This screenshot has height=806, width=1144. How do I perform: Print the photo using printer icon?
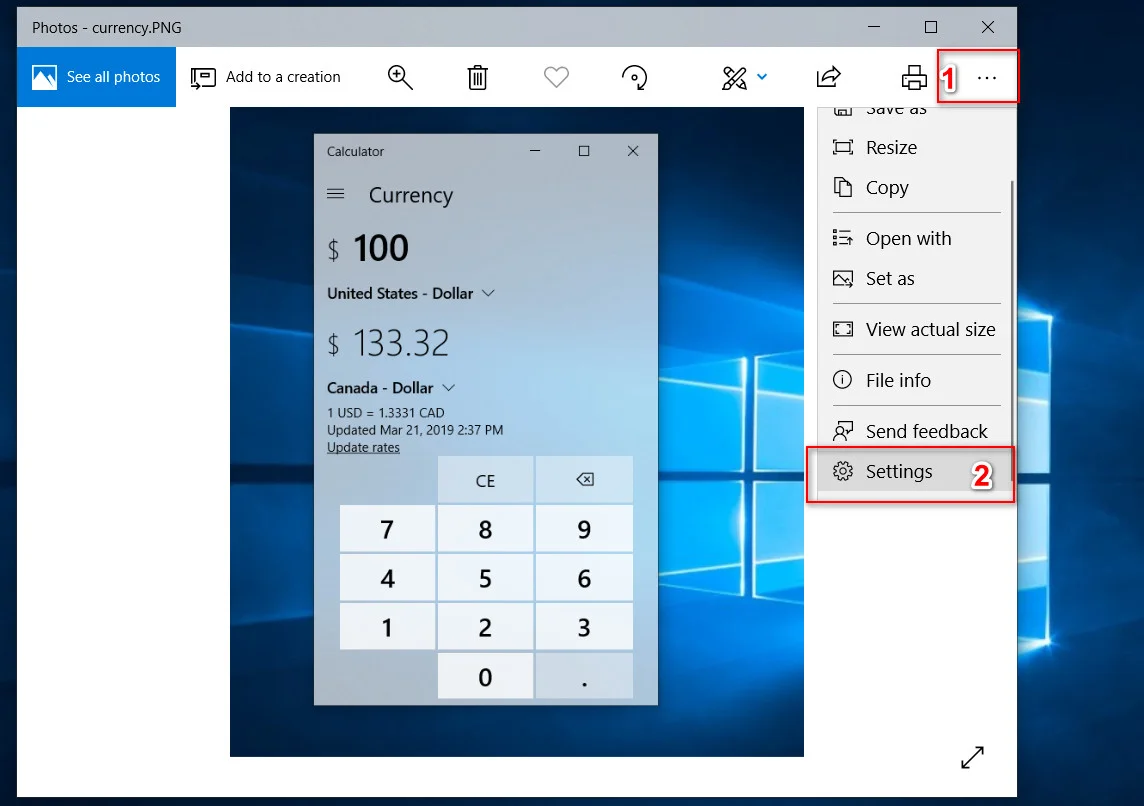tap(913, 77)
